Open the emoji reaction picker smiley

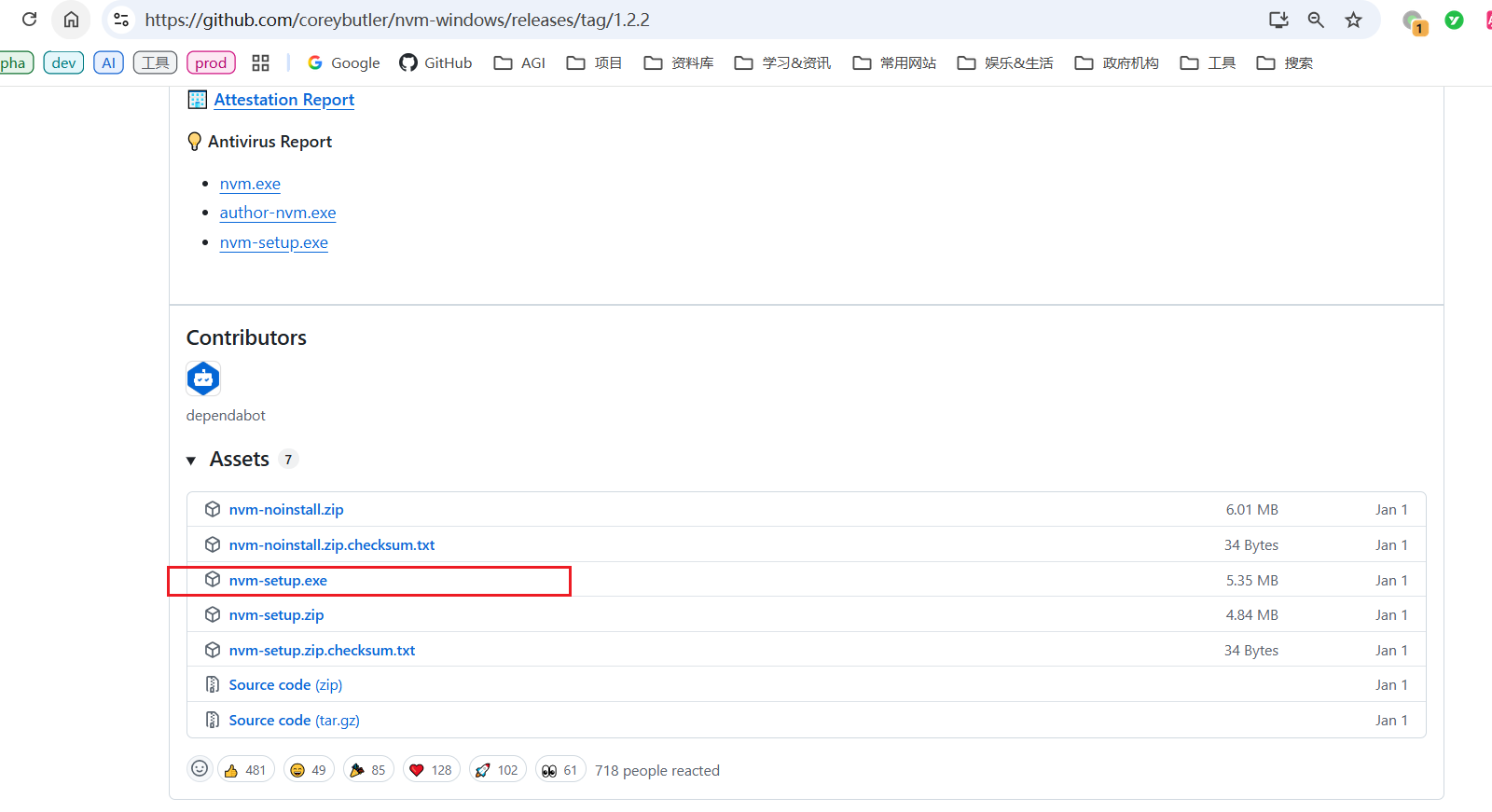[x=200, y=769]
